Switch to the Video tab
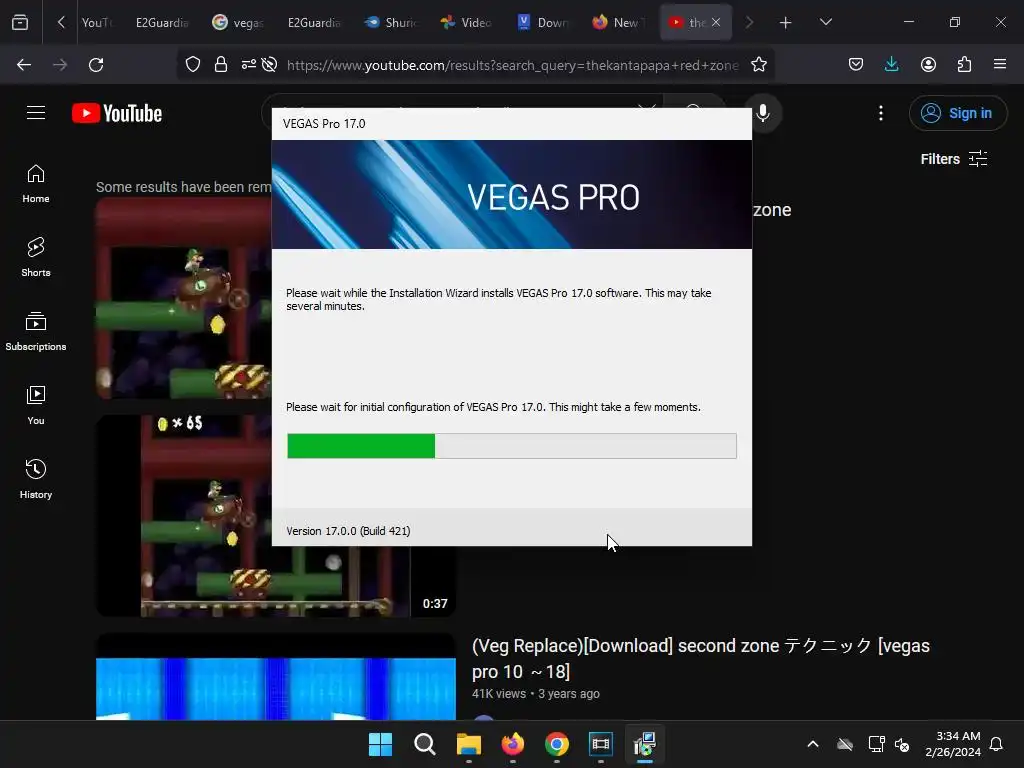 pyautogui.click(x=466, y=22)
